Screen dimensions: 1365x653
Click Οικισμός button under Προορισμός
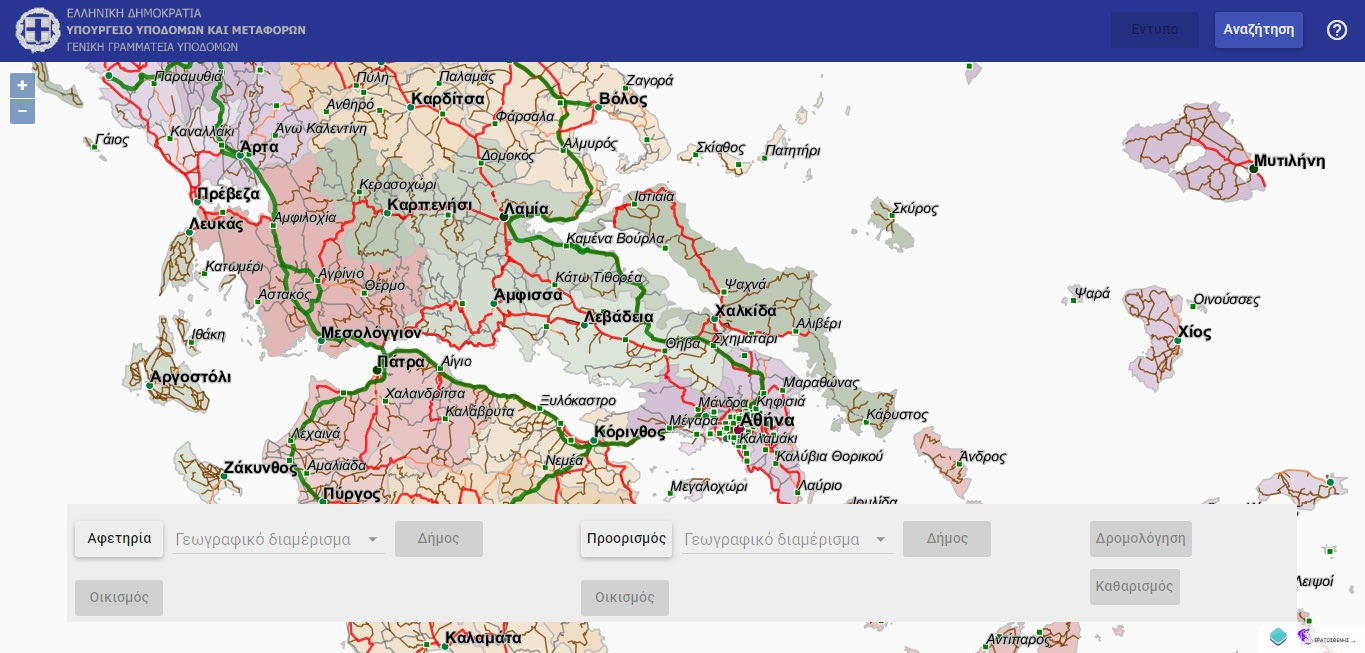click(624, 598)
